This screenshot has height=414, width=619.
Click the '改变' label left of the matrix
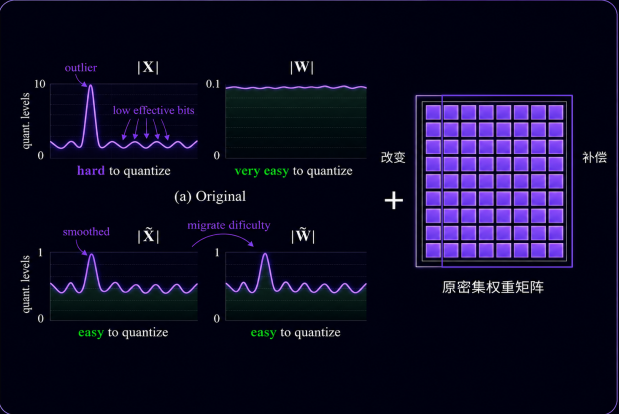[x=393, y=157]
